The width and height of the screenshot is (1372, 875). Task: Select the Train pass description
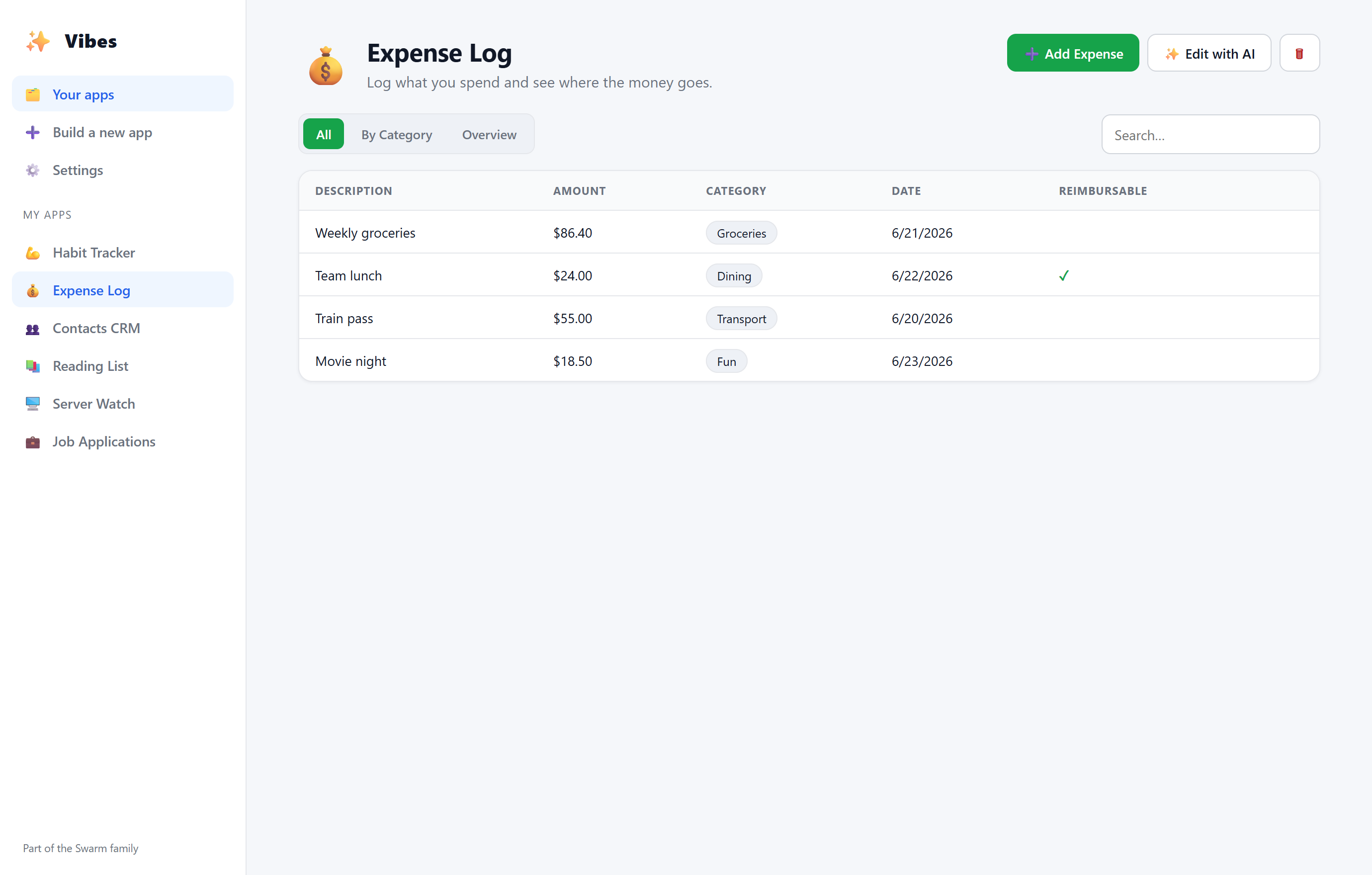(343, 319)
